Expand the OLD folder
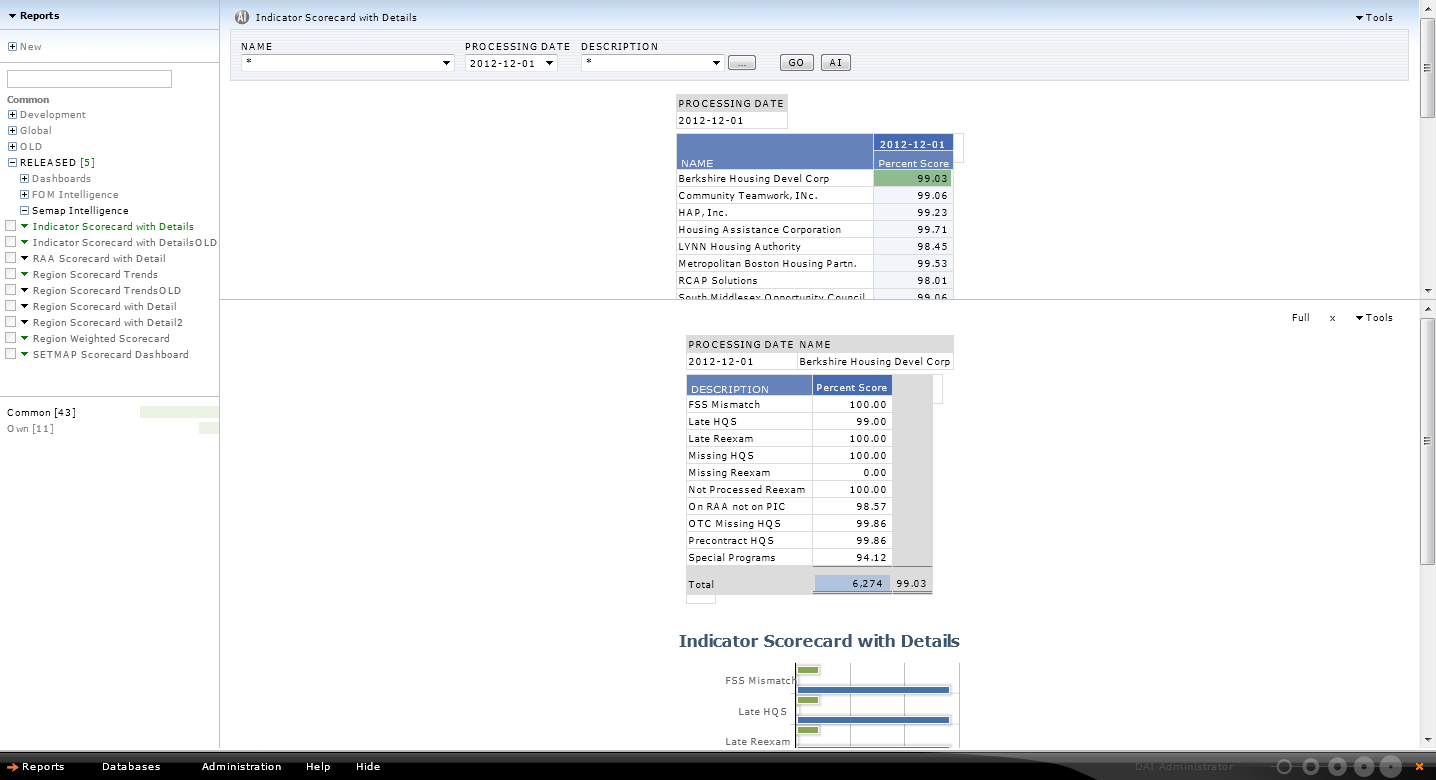 12,147
